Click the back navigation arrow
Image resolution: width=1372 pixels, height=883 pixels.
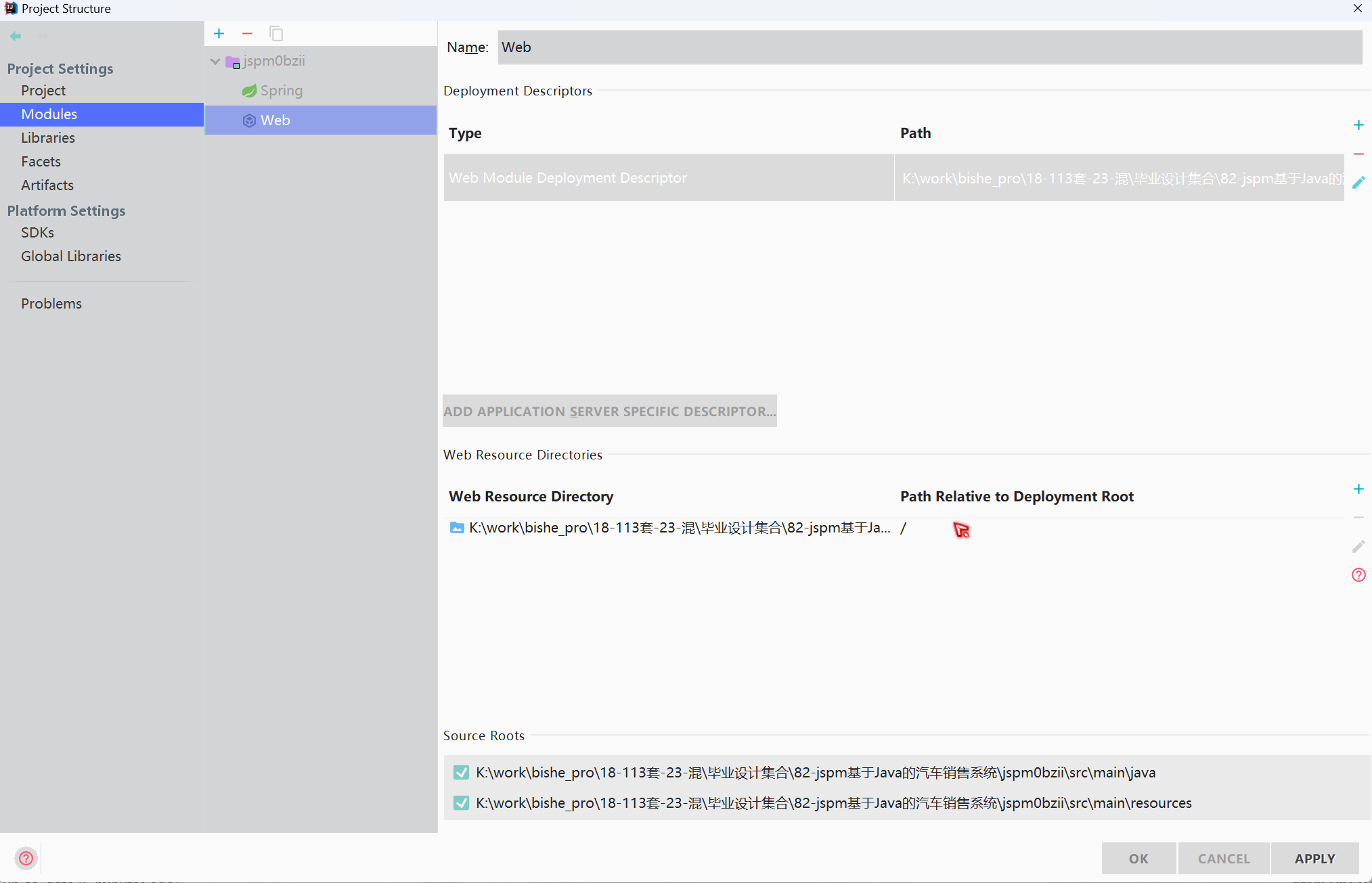pos(16,36)
